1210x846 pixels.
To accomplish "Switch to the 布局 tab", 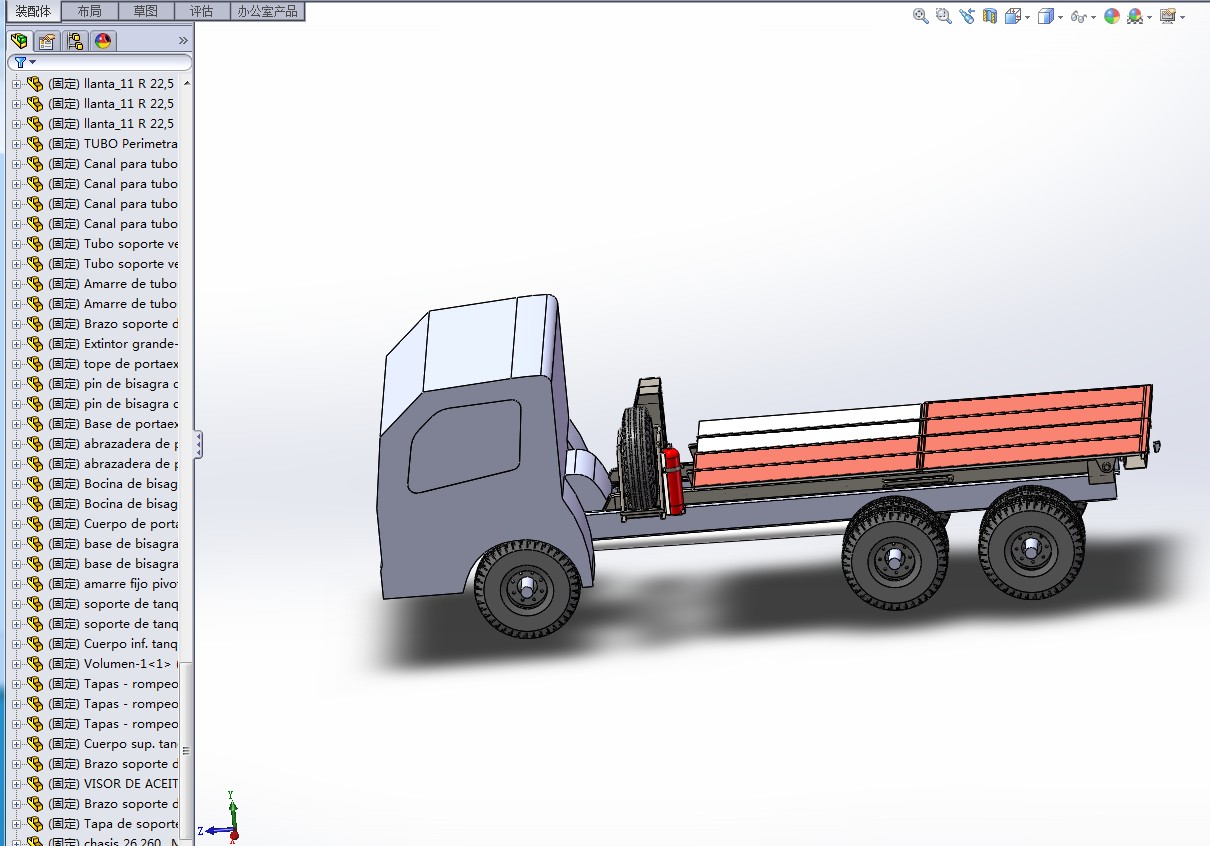I will (89, 11).
